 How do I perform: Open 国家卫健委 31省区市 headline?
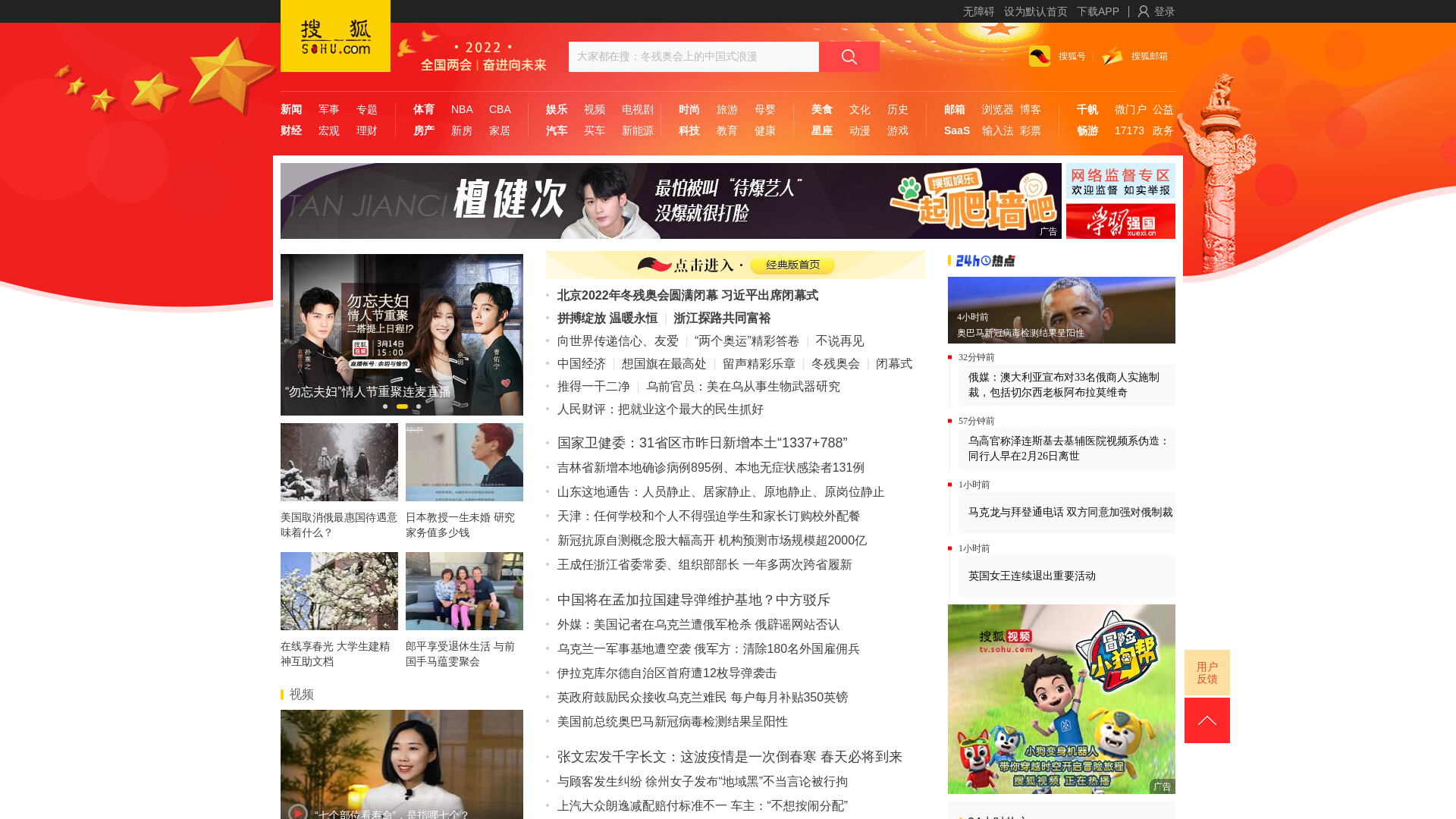(702, 443)
